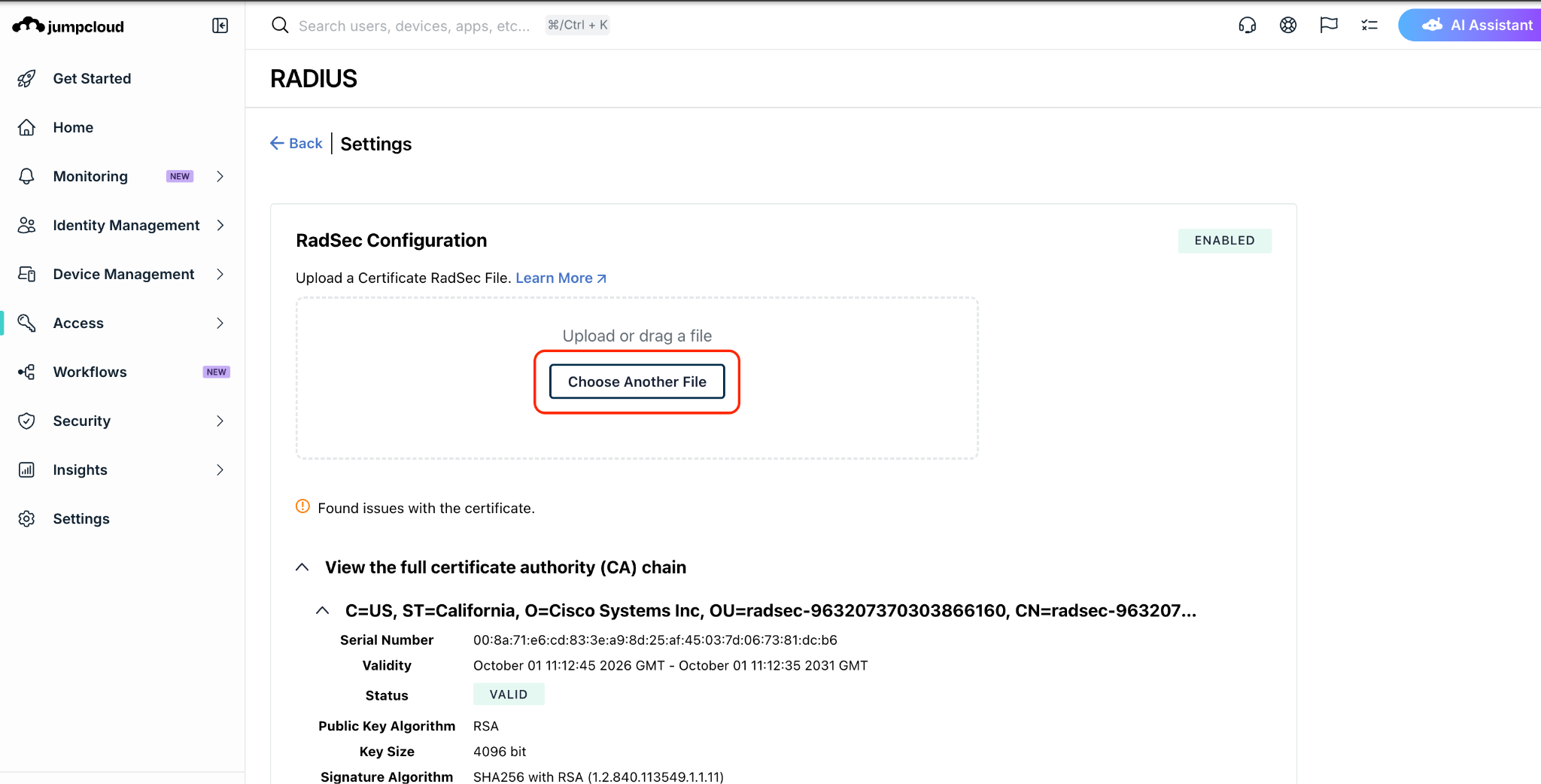The width and height of the screenshot is (1541, 784).
Task: Click the Home house icon
Action: coord(26,127)
